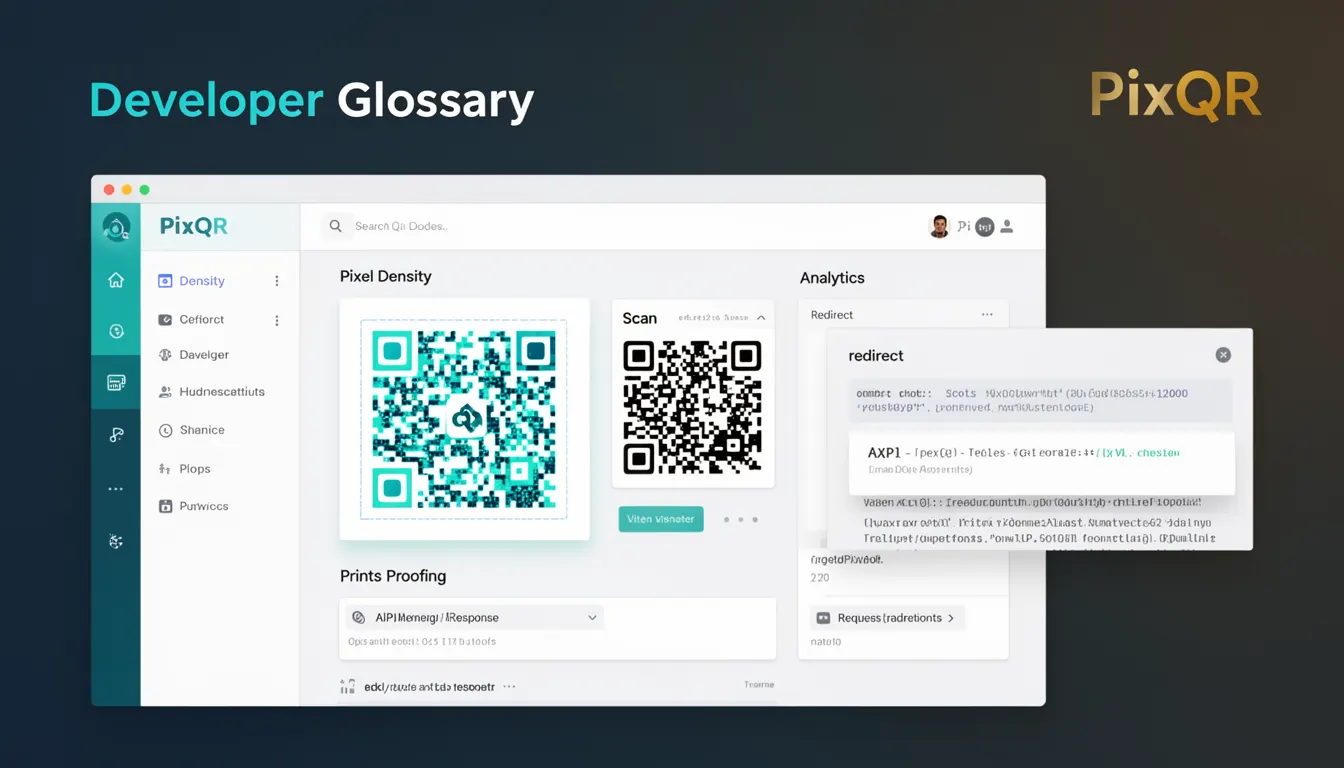Click the circular icon below Home
Image resolution: width=1344 pixels, height=768 pixels.
point(116,331)
